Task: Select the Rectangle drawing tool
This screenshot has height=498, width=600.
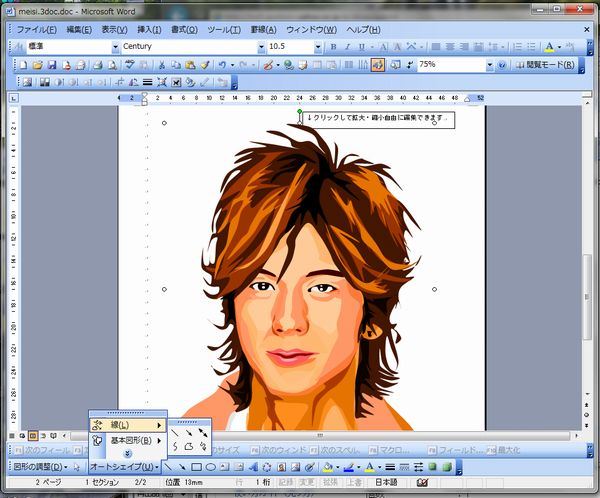Action: click(197, 467)
